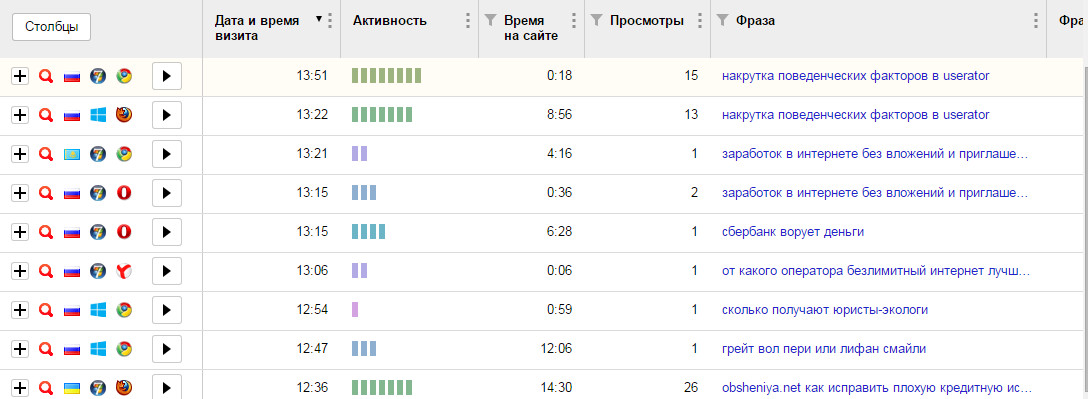This screenshot has height=399, width=1088.
Task: Play the 13:22 visit recording
Action: pyautogui.click(x=167, y=115)
